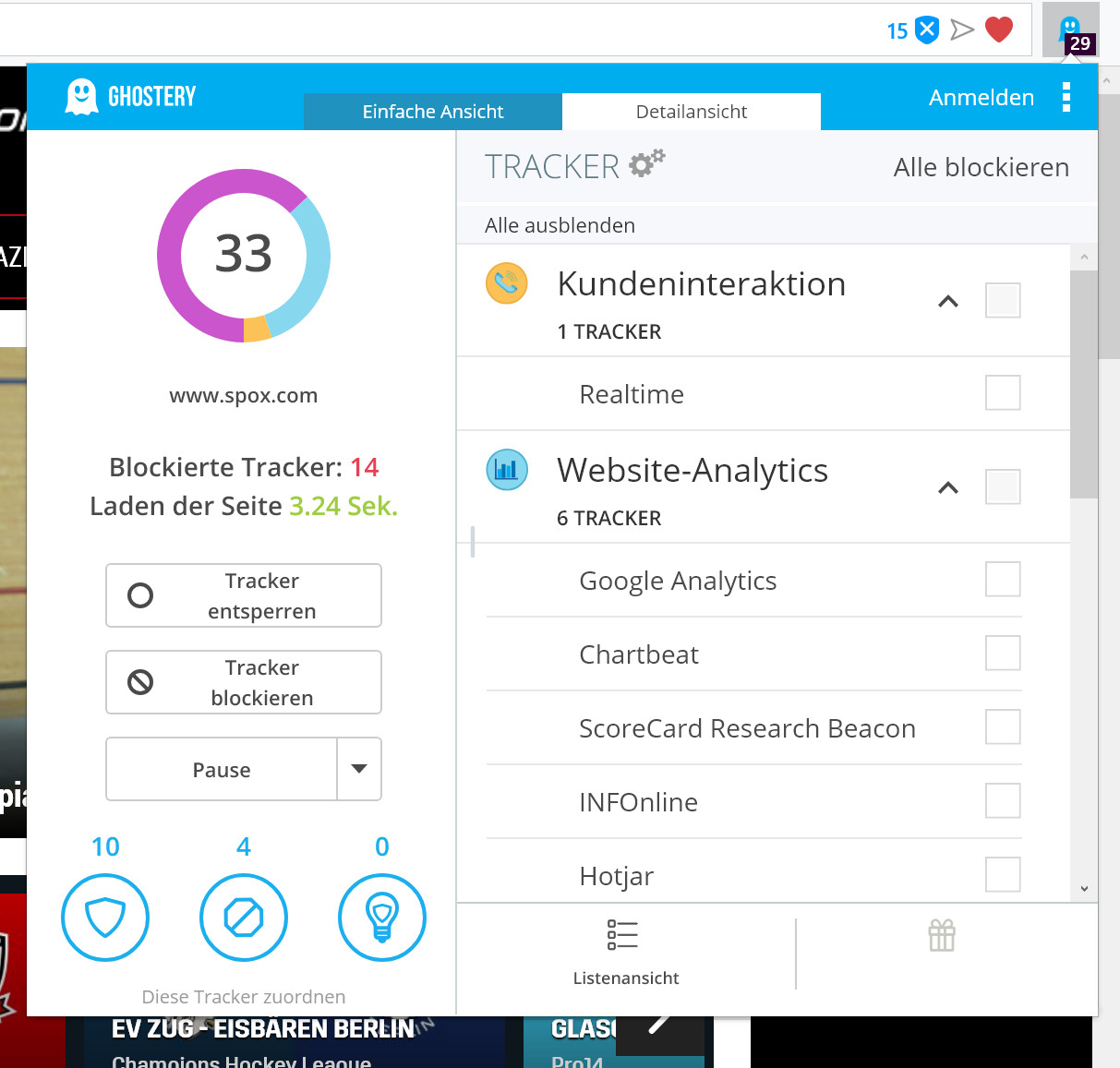The height and width of the screenshot is (1068, 1120).
Task: Click the tracker list scrollbar down arrow
Action: pos(1084,889)
